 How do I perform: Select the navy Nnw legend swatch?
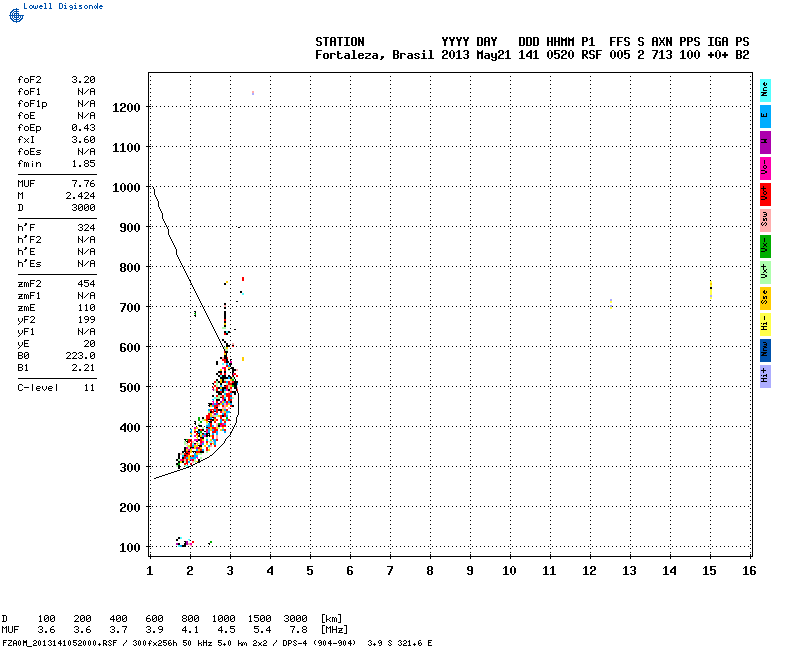pyautogui.click(x=765, y=351)
